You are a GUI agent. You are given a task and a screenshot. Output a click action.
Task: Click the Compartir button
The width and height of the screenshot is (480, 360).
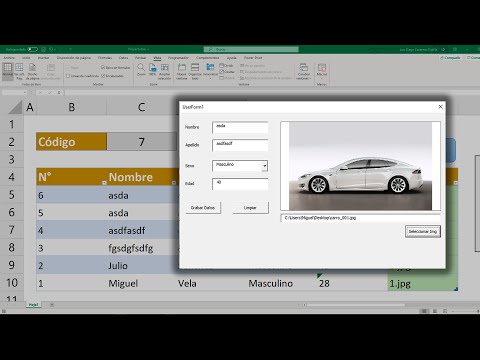451,58
